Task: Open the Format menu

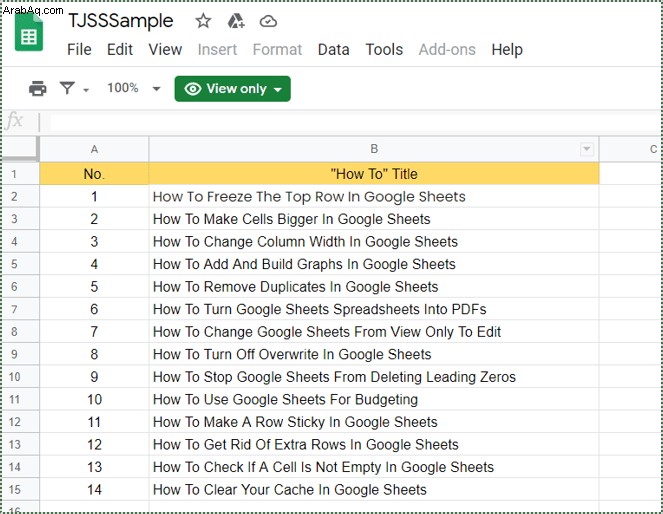Action: tap(277, 49)
